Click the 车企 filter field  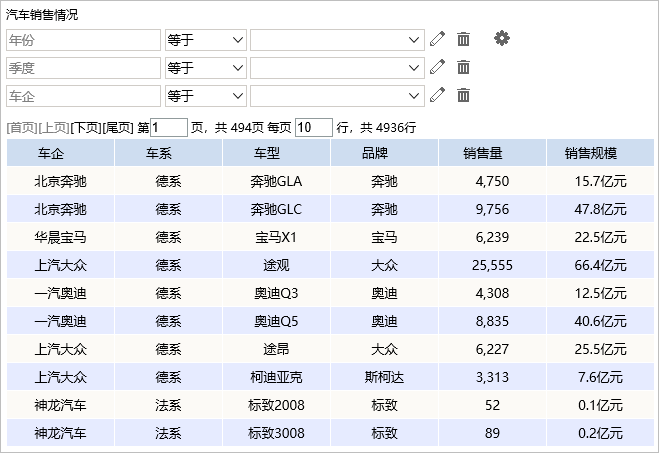[83, 96]
